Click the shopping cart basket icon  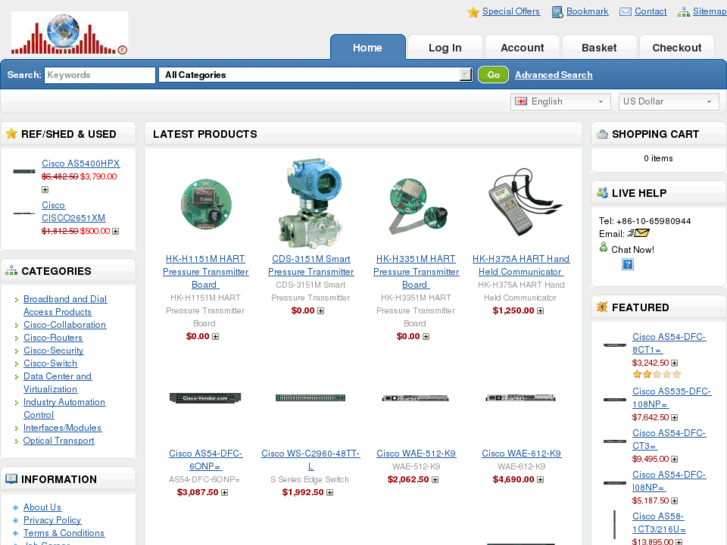[x=602, y=134]
